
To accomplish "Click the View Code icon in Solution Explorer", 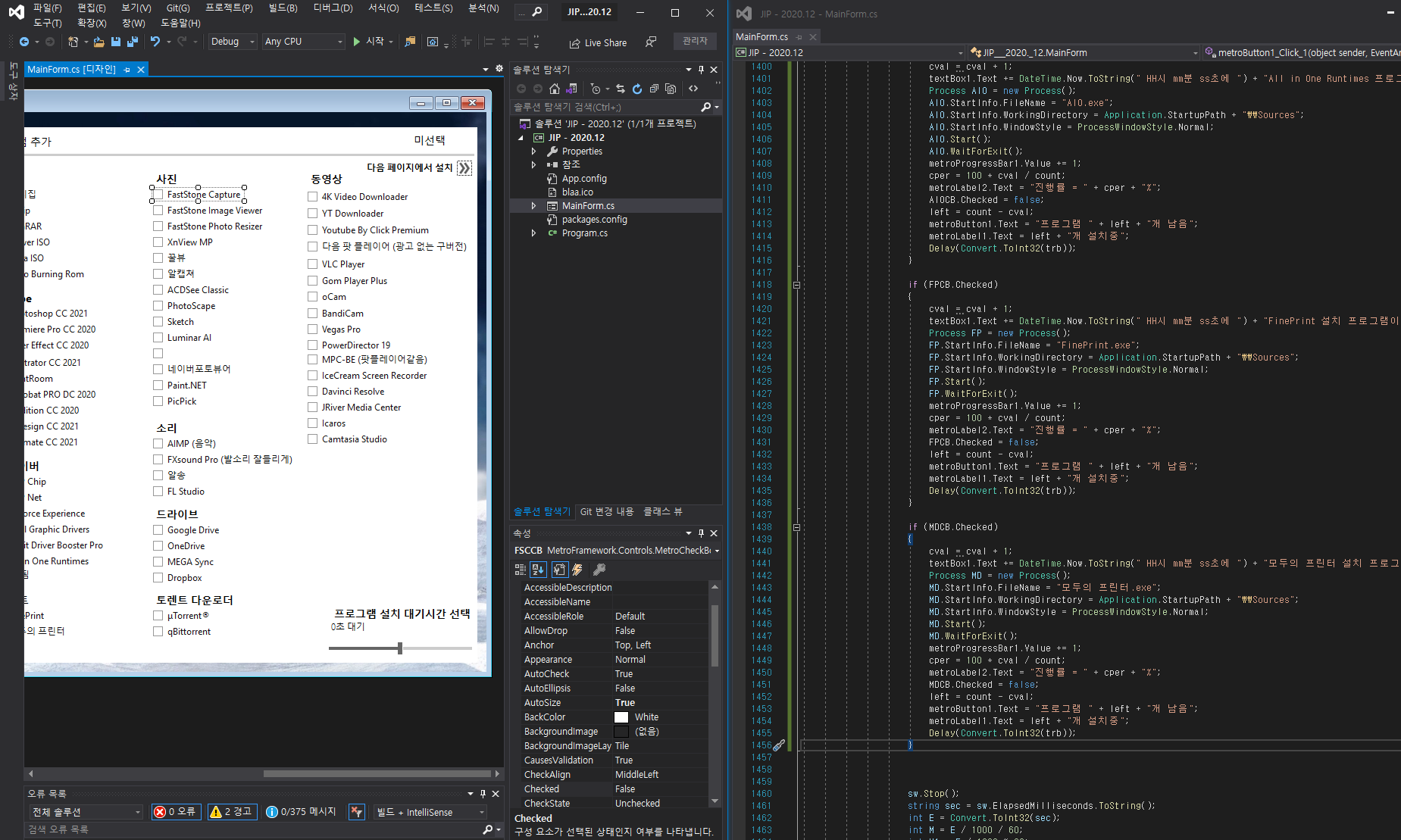I will pos(693,89).
